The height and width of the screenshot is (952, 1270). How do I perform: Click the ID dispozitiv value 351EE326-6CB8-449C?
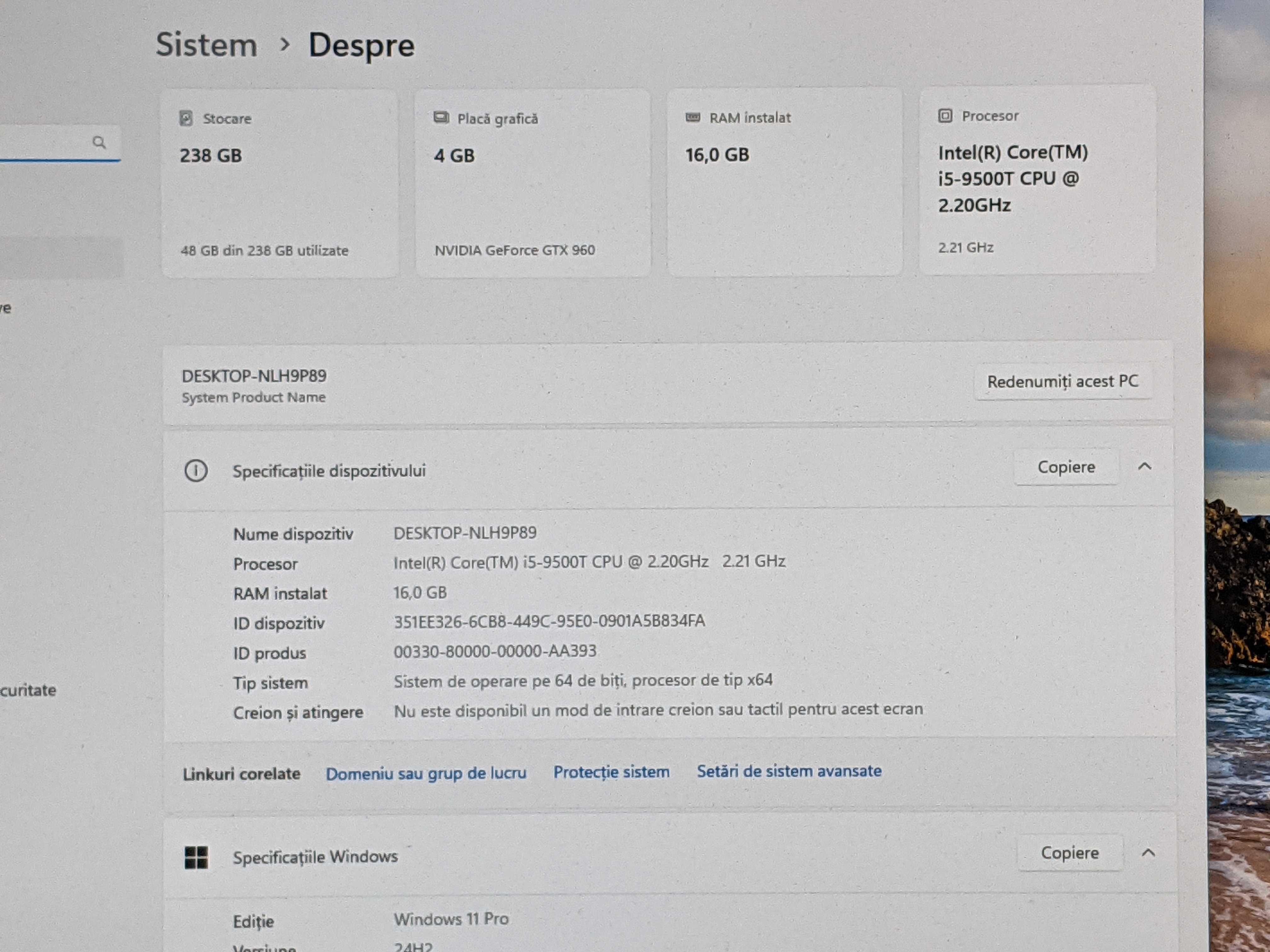pos(549,621)
